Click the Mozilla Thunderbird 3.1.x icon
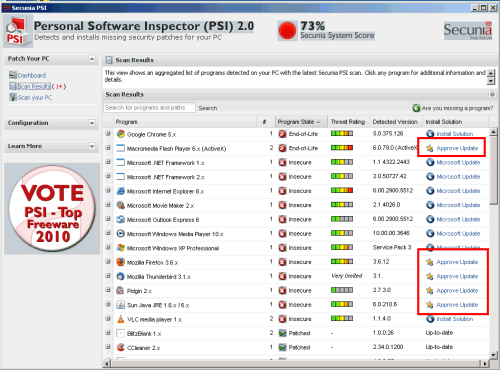This screenshot has height=370, width=500. coord(120,276)
